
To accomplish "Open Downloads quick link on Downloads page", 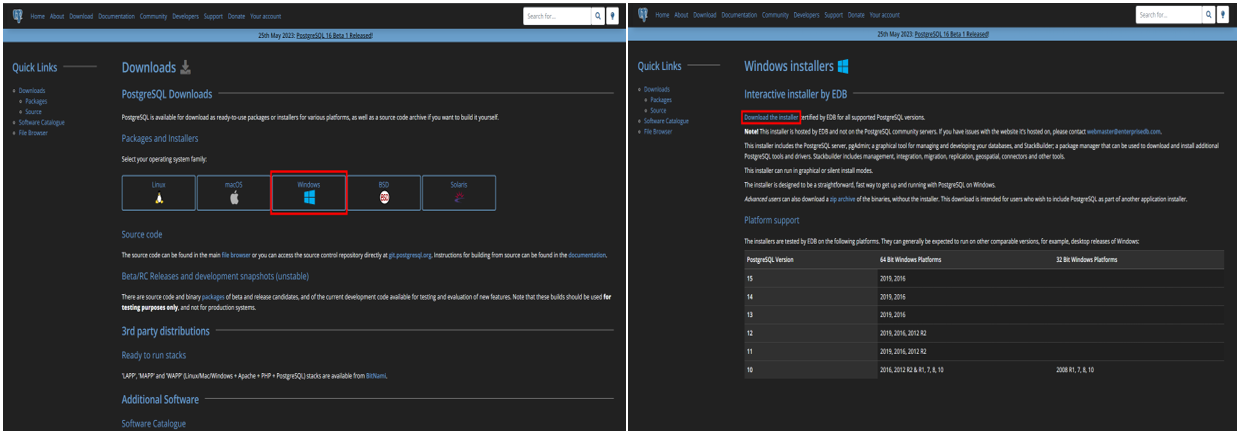I will click(x=32, y=91).
